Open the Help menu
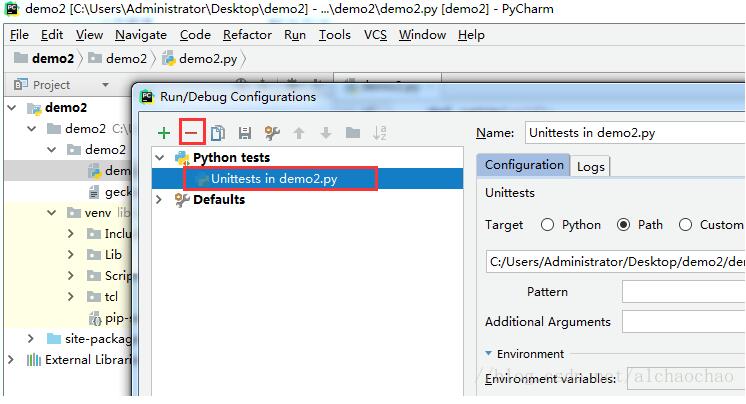The image size is (746, 404). click(x=471, y=35)
